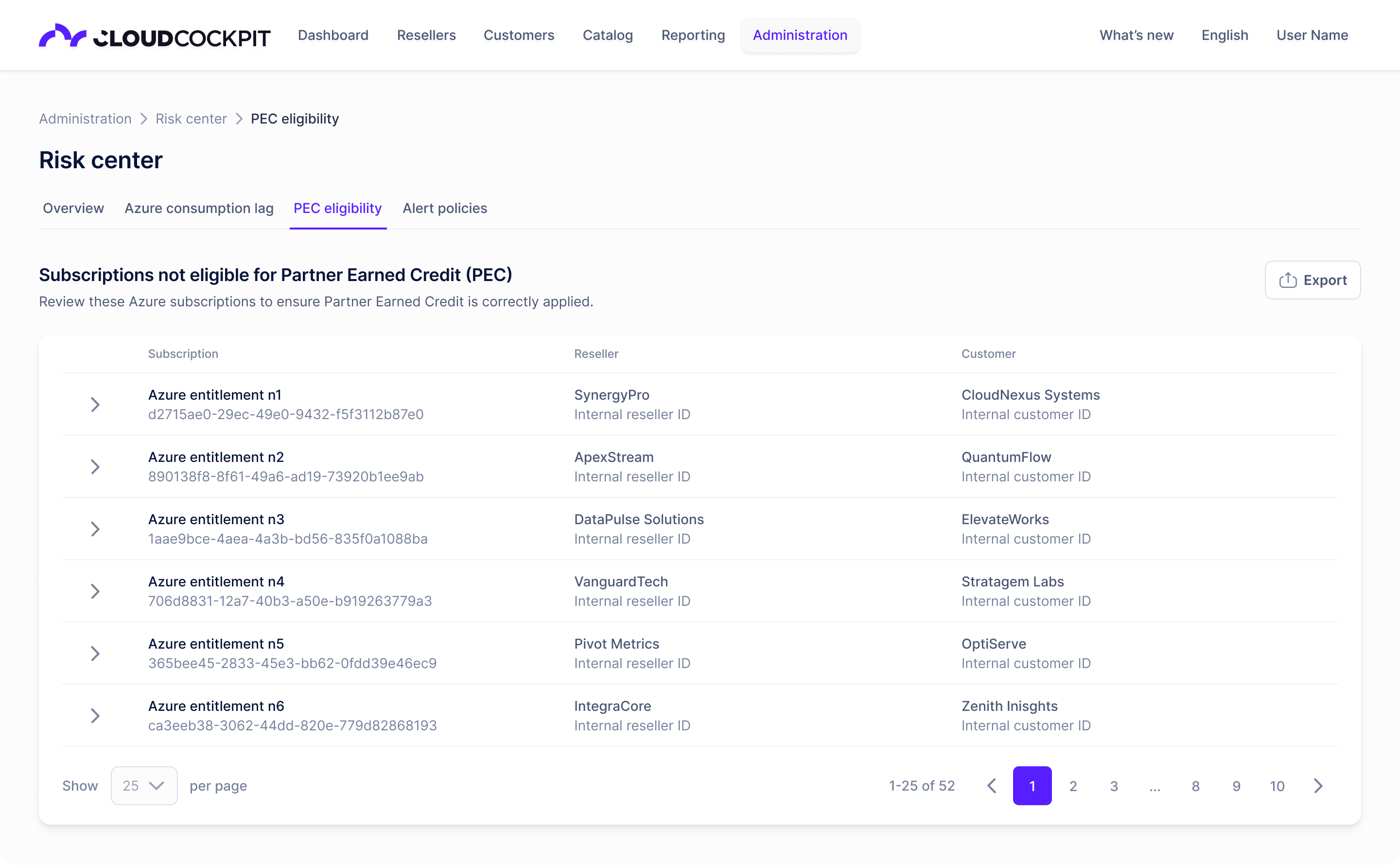Expand Azure entitlement n3 row
1400x865 pixels.
pyautogui.click(x=95, y=529)
